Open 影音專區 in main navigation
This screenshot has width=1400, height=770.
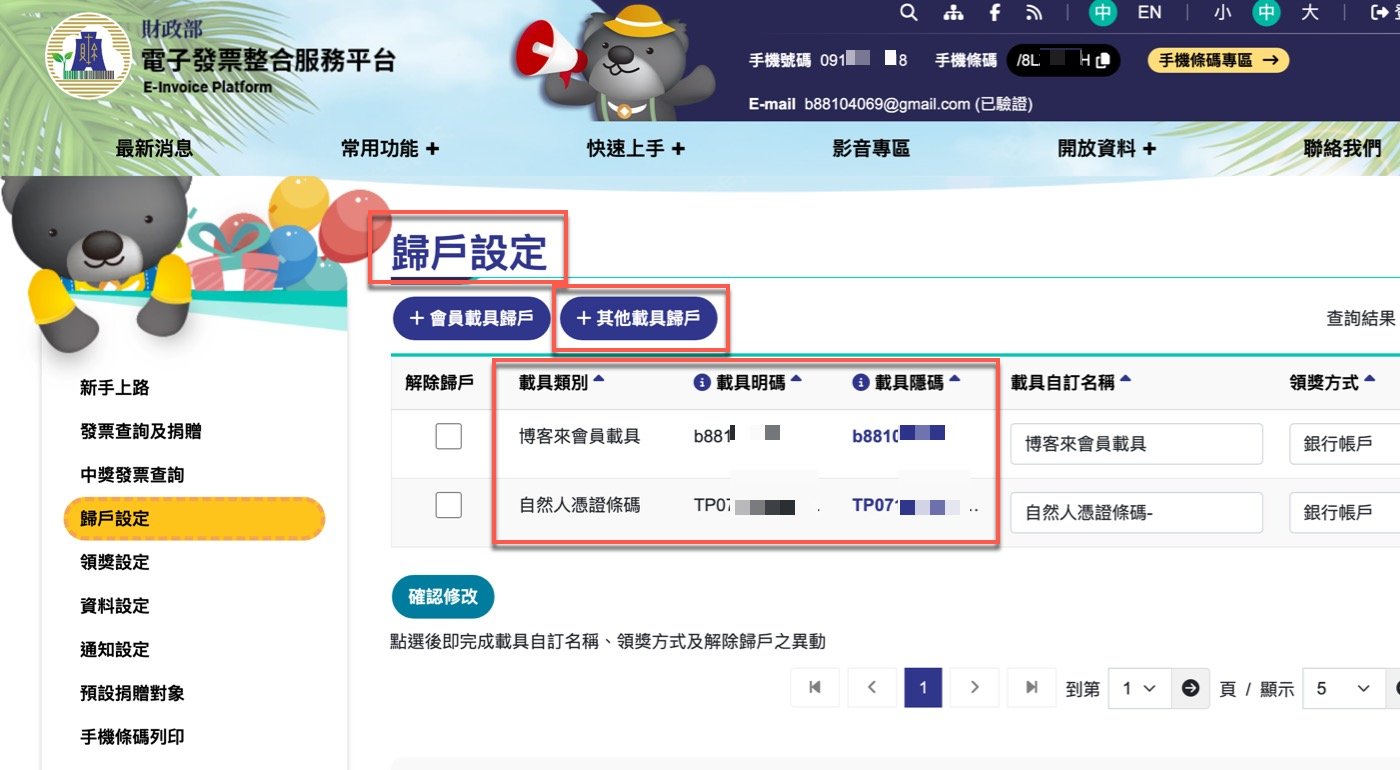[871, 149]
